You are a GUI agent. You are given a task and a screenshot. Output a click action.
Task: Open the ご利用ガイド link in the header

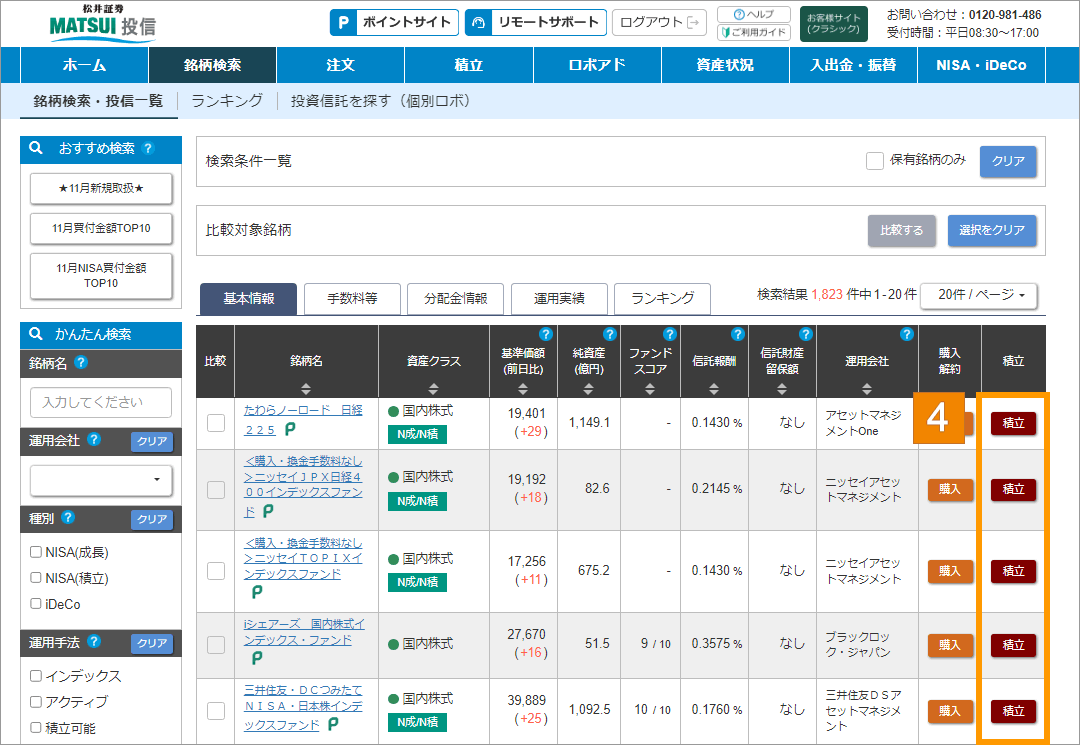coord(754,32)
